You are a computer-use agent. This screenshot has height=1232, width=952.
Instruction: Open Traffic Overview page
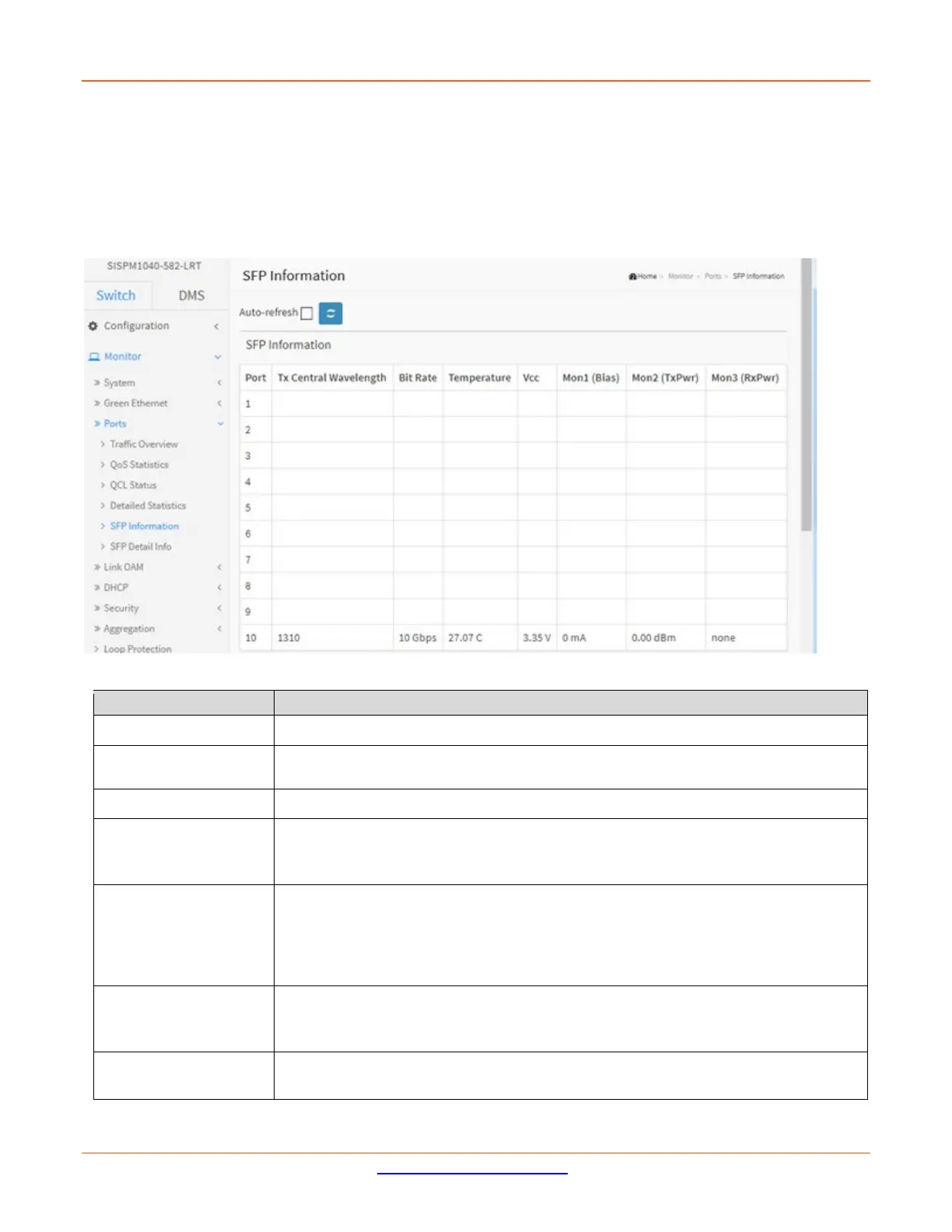coord(144,444)
